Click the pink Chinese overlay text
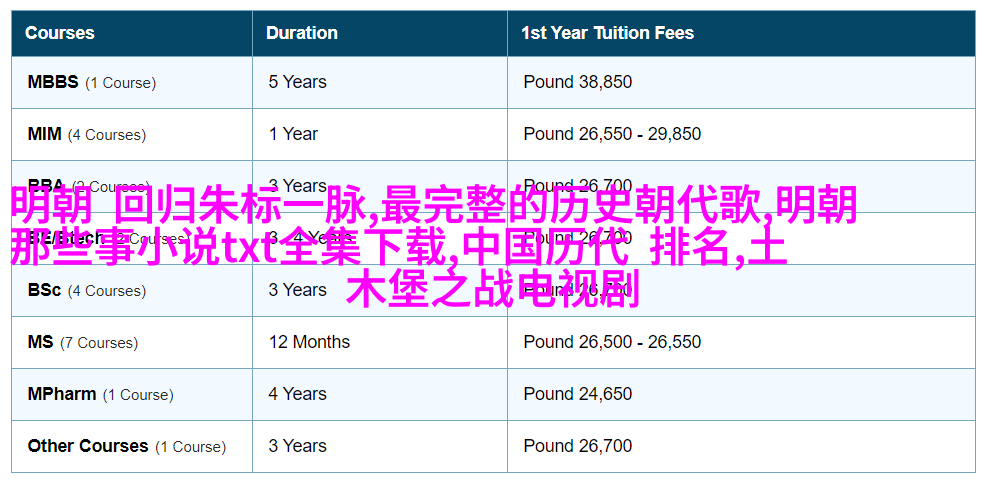 click(x=433, y=248)
